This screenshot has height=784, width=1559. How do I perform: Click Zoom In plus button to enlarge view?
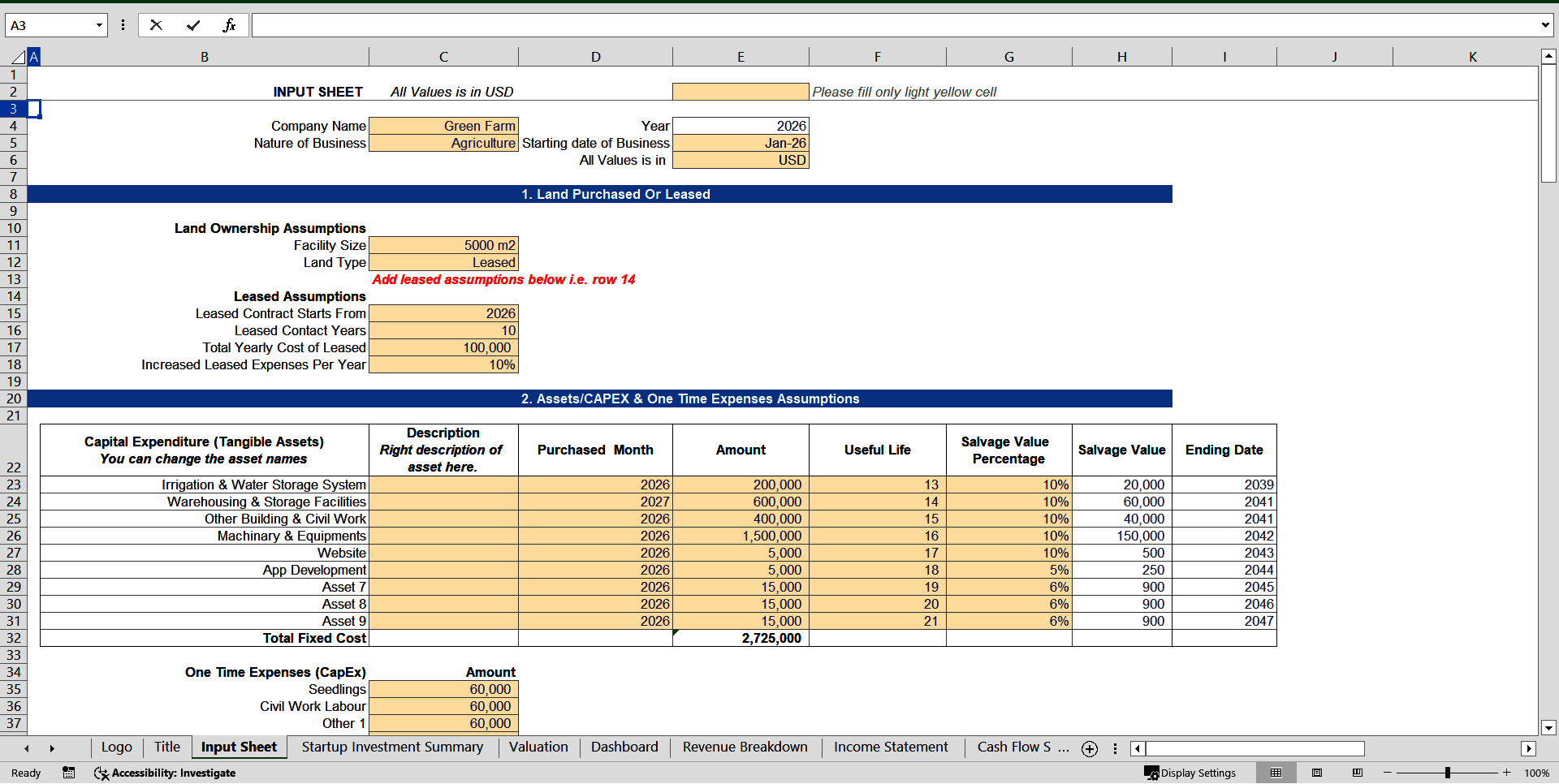pos(1506,773)
